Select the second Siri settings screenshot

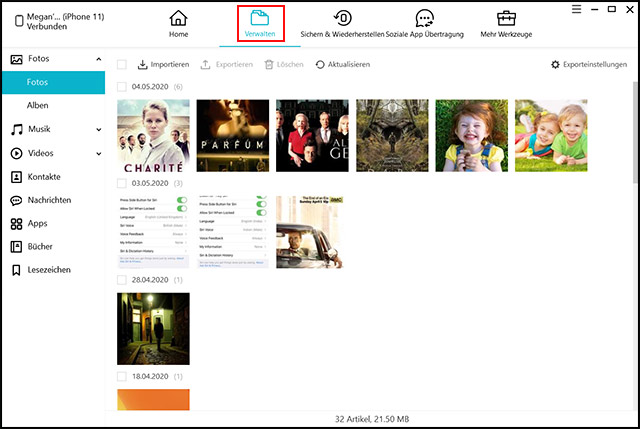233,232
